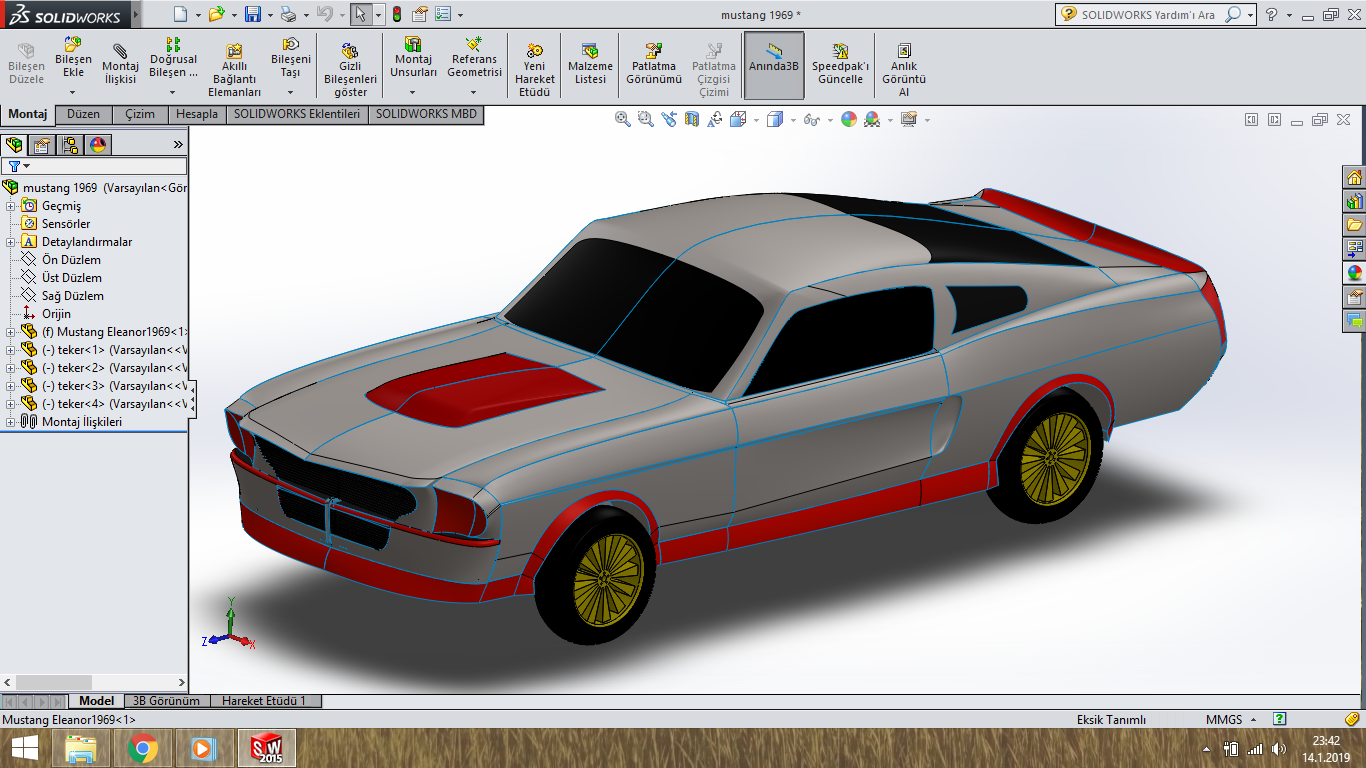
Task: Open the select cursor tool dropdown arrow
Action: click(x=378, y=15)
